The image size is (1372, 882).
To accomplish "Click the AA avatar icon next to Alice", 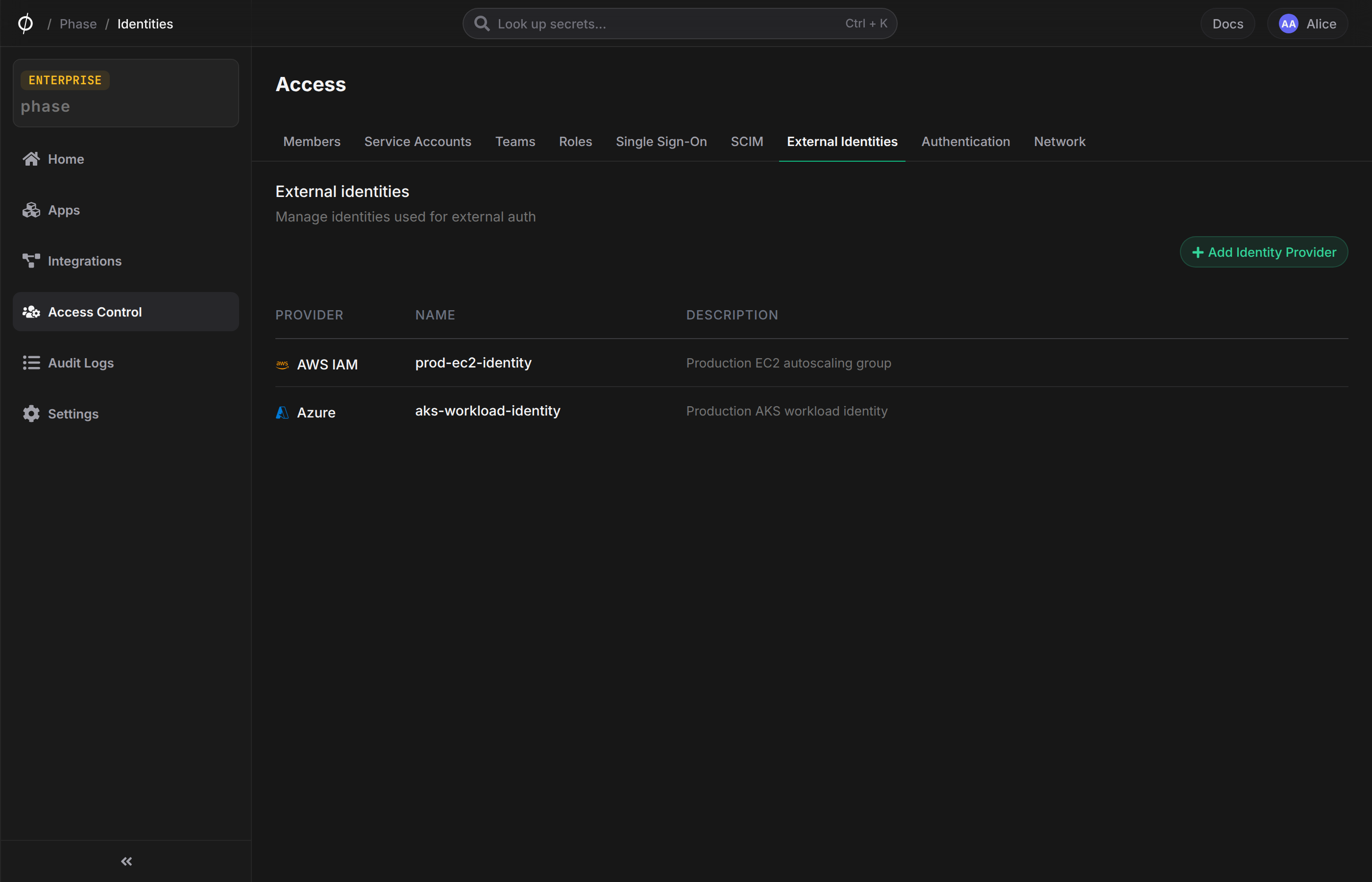I will [1288, 24].
